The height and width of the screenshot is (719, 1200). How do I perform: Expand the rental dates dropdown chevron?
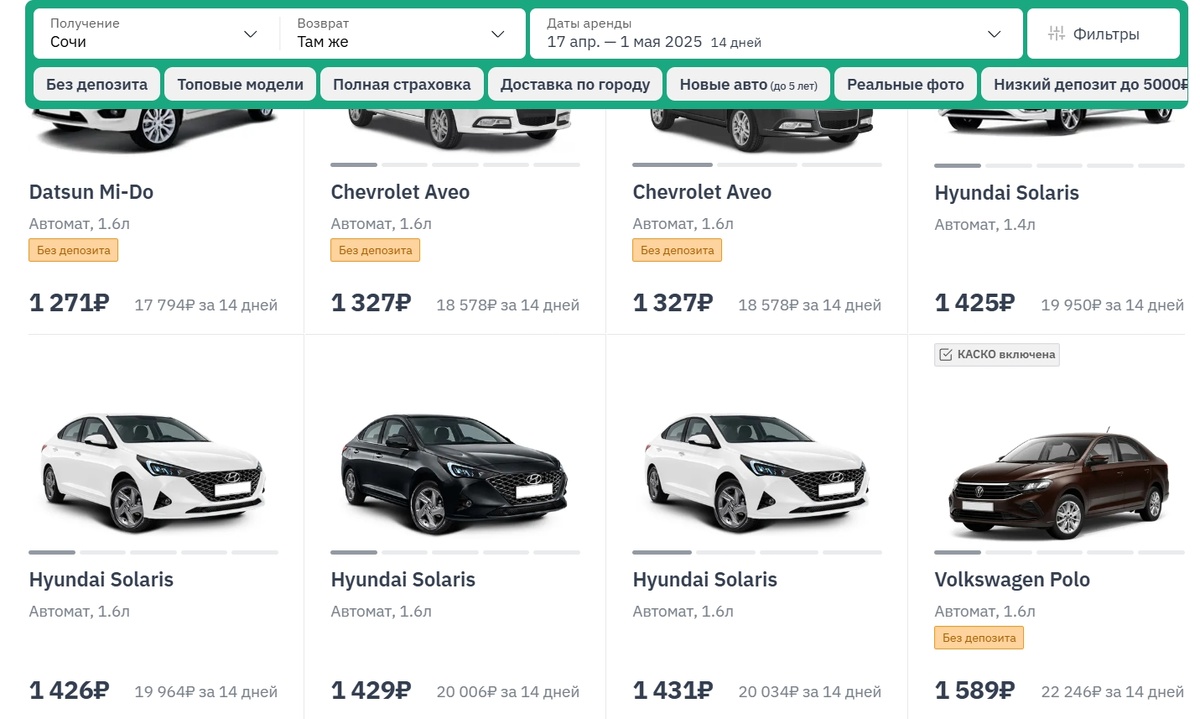click(x=994, y=34)
